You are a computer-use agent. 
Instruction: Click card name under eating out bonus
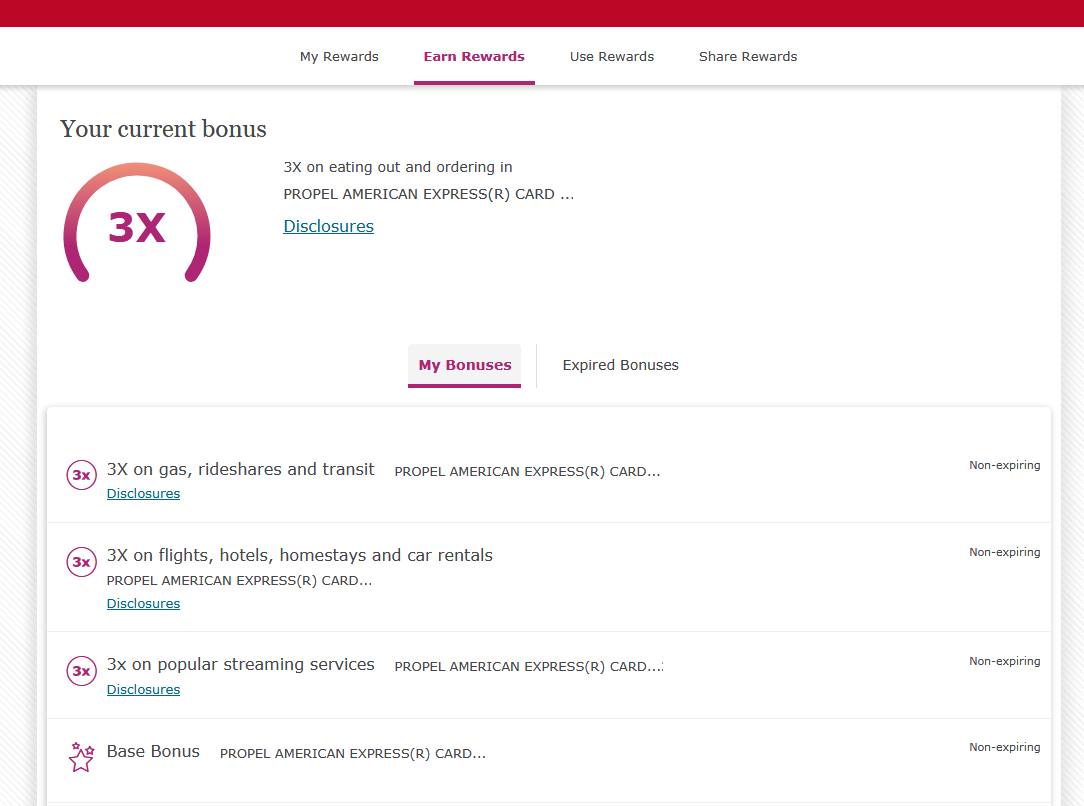(429, 194)
